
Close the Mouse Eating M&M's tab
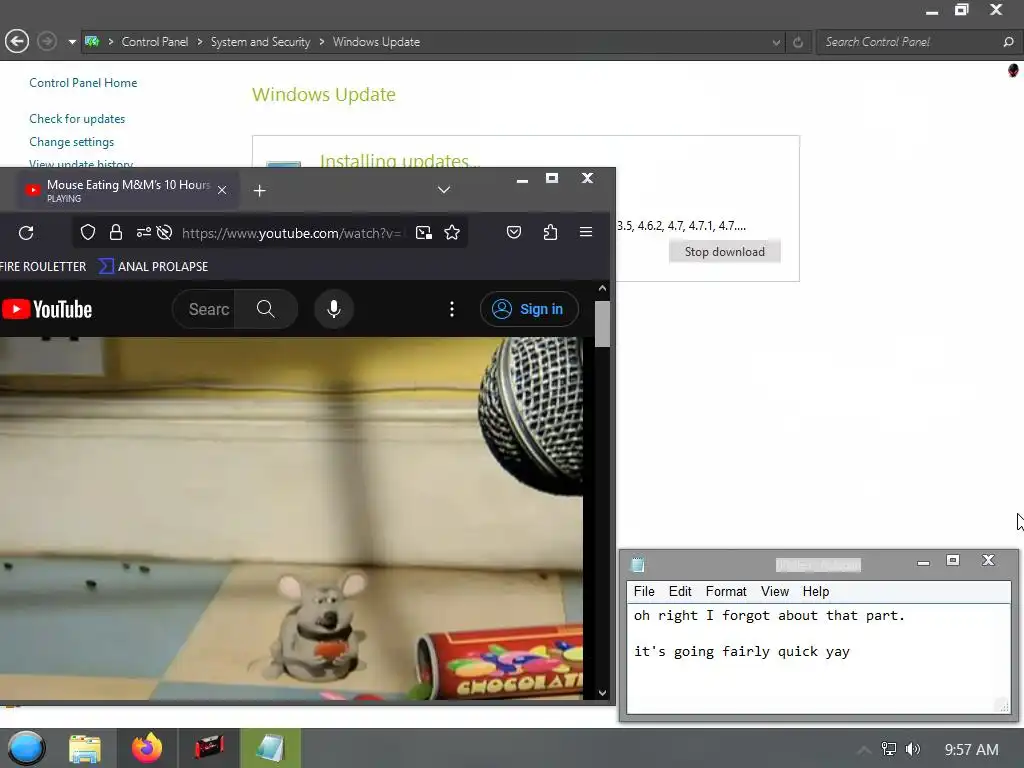click(x=222, y=190)
